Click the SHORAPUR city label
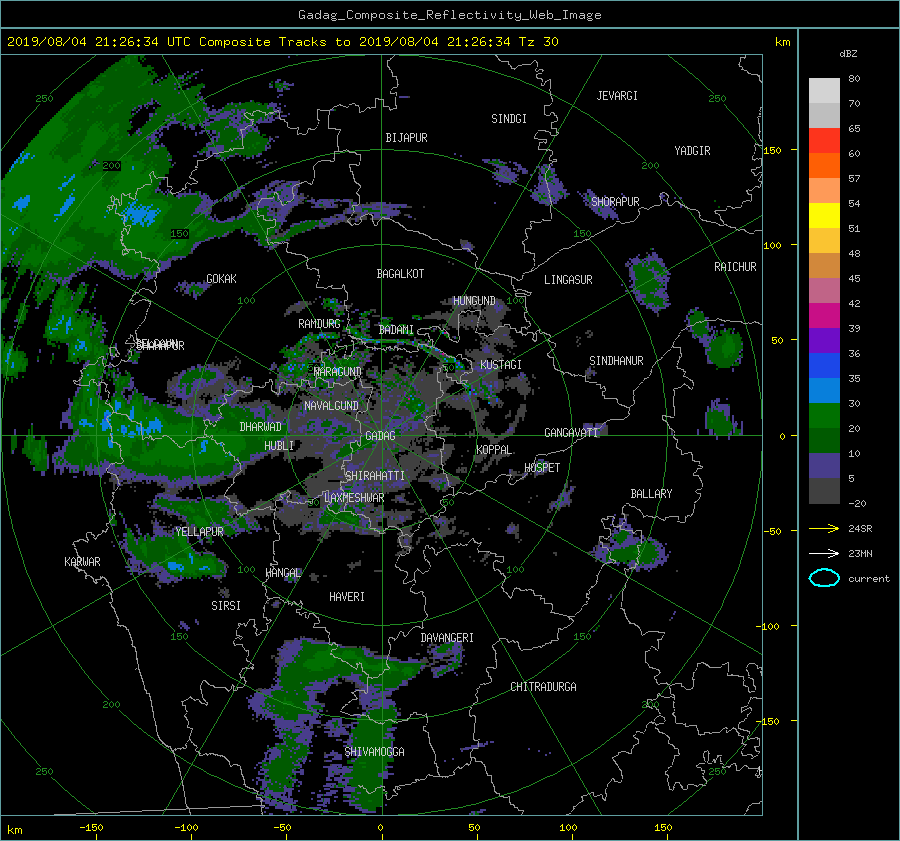Screen dimensions: 900x841 point(615,201)
